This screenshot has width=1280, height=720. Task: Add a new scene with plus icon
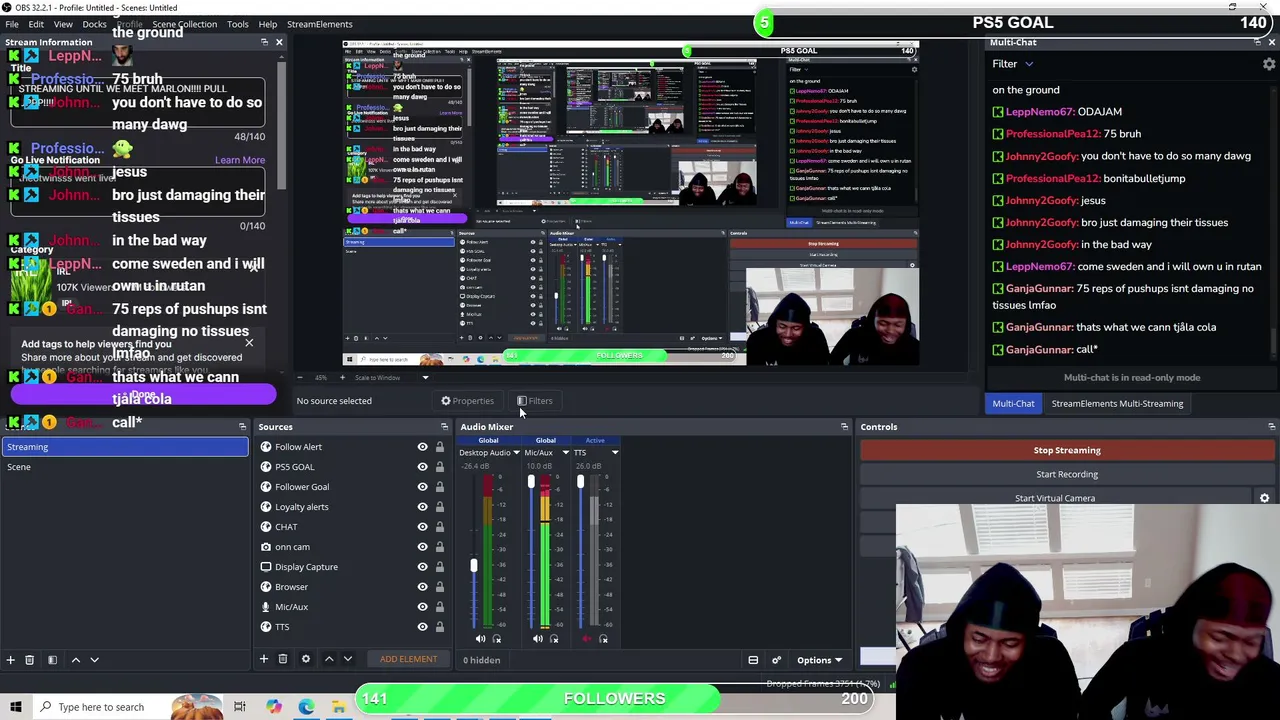[x=10, y=660]
